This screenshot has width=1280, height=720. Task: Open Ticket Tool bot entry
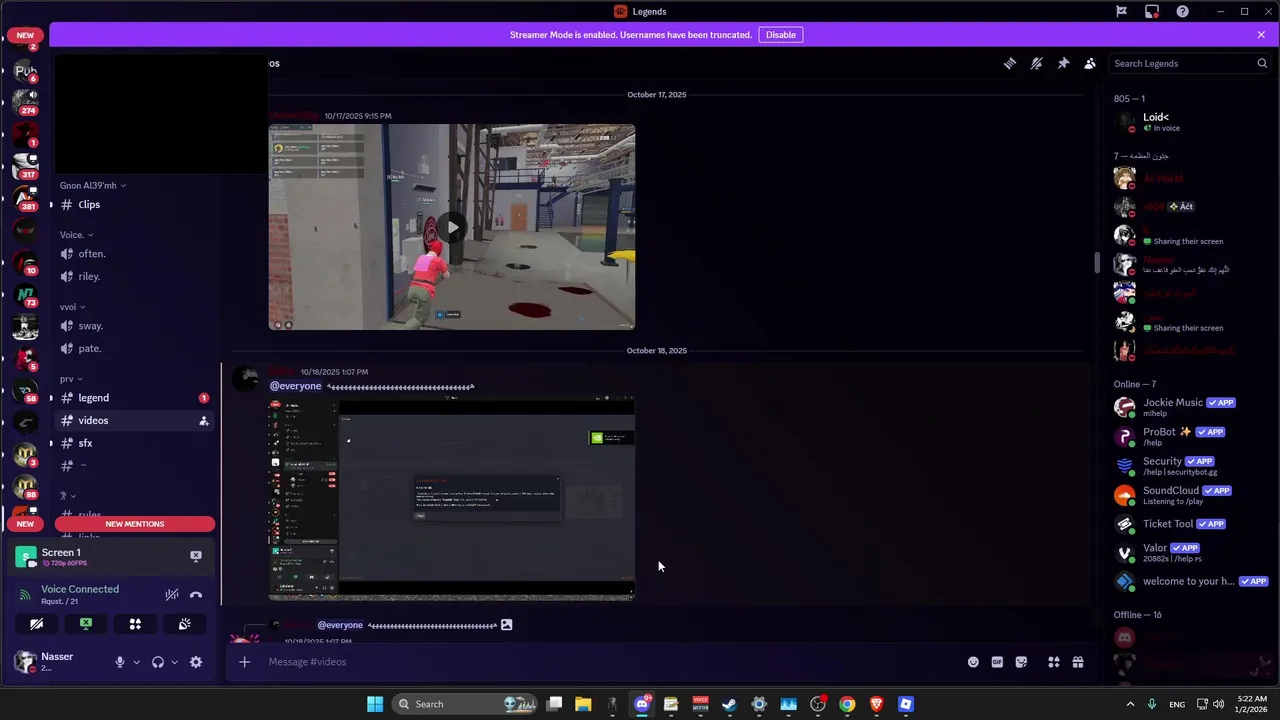[1190, 524]
